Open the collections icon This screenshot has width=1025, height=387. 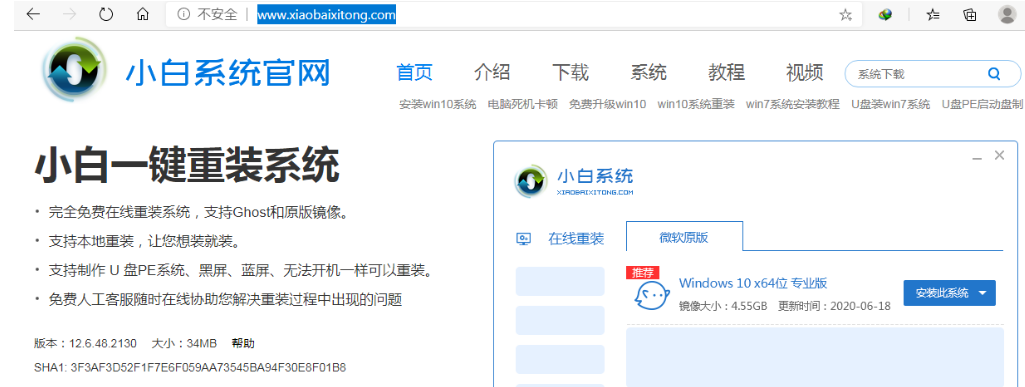(970, 14)
